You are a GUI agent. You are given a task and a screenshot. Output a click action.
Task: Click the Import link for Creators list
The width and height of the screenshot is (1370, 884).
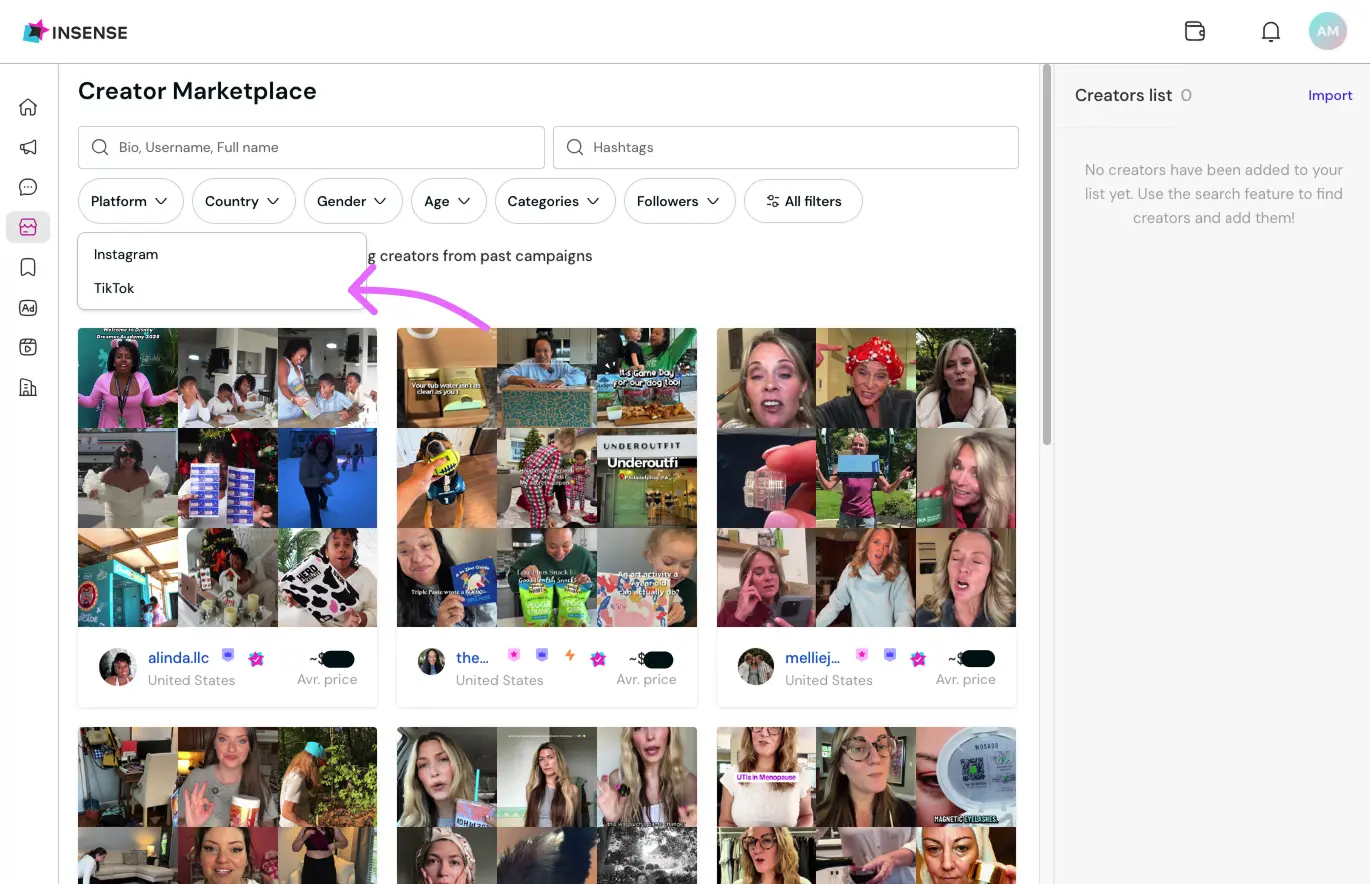1330,95
